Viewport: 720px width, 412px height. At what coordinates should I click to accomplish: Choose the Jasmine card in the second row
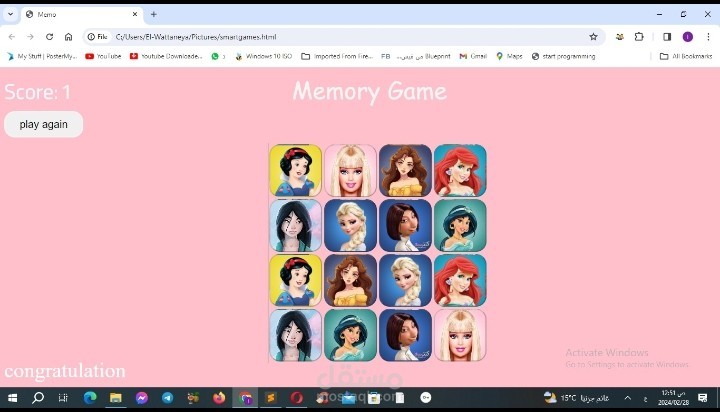tap(460, 226)
